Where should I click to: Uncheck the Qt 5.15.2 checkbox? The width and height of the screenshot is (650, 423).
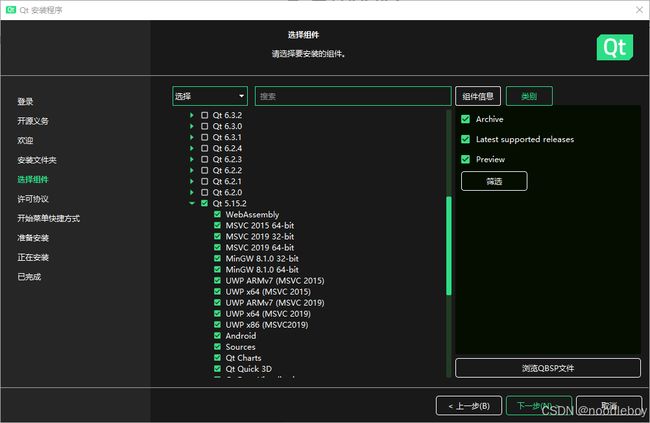[204, 203]
